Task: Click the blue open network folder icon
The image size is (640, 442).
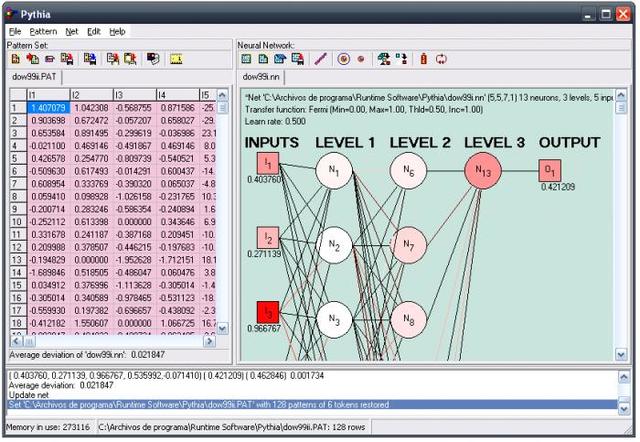Action: click(x=280, y=59)
